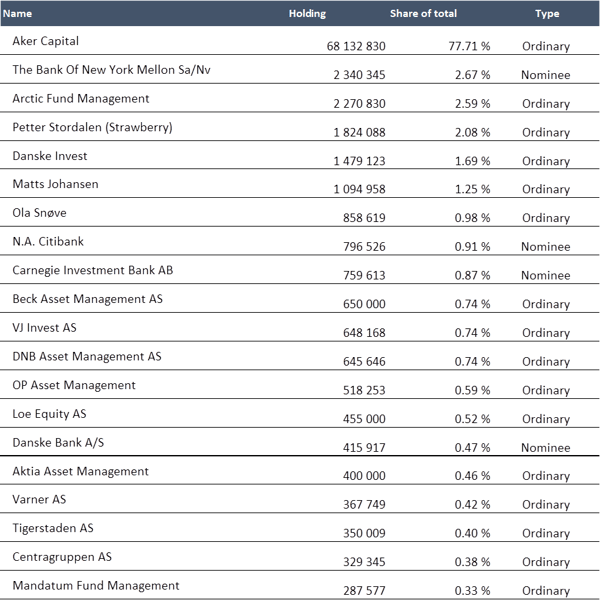This screenshot has width=600, height=600.
Task: Click share value 1.25 %
Action: pyautogui.click(x=473, y=189)
